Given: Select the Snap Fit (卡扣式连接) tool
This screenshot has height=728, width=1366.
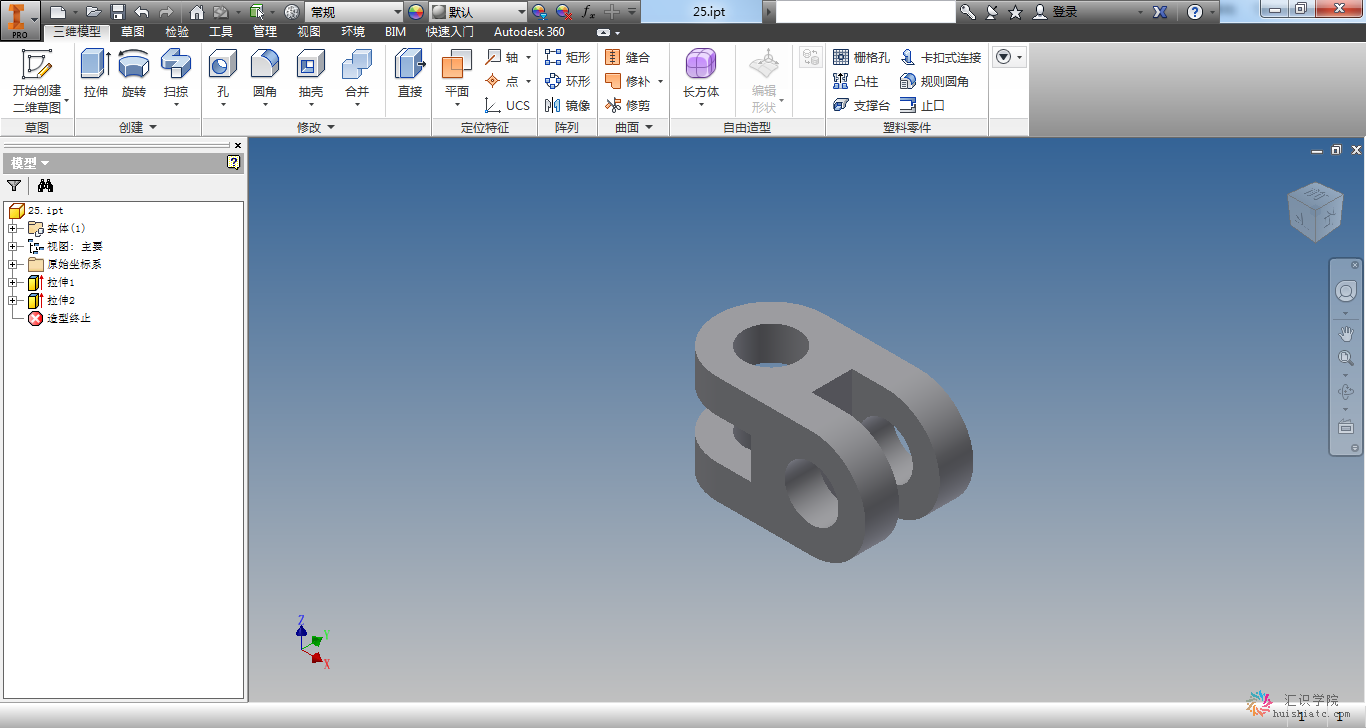Looking at the screenshot, I should (941, 57).
